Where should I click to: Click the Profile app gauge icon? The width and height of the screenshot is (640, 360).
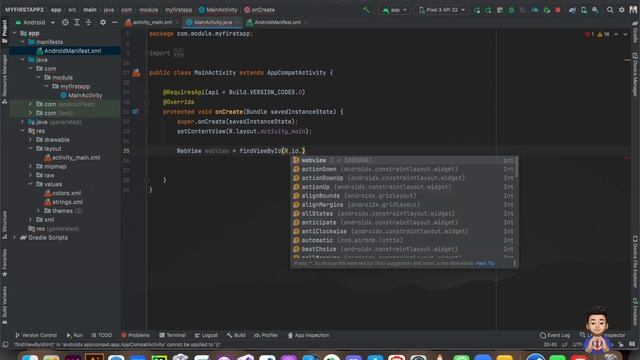[x=535, y=10]
